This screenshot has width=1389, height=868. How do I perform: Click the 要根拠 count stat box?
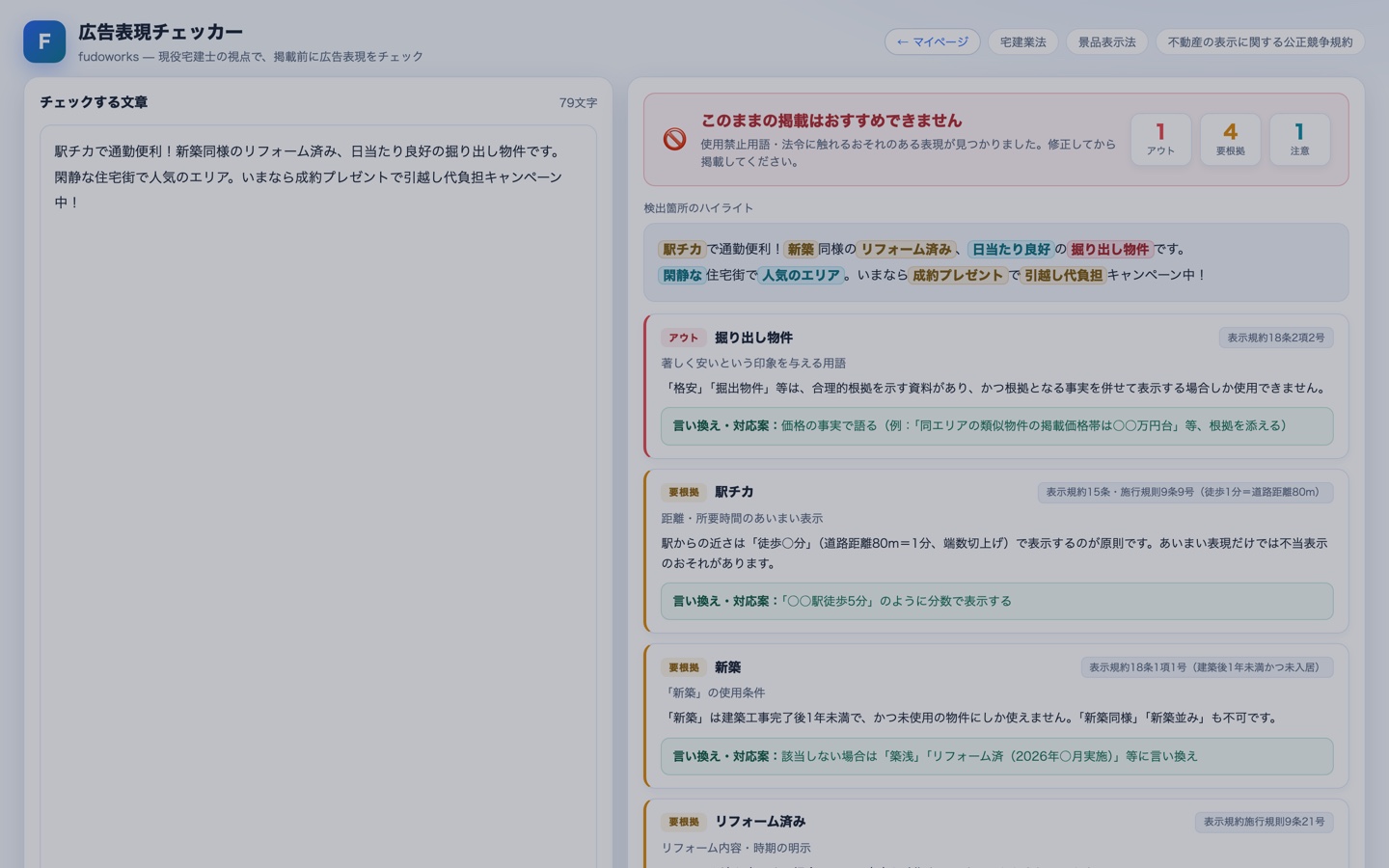coord(1230,139)
